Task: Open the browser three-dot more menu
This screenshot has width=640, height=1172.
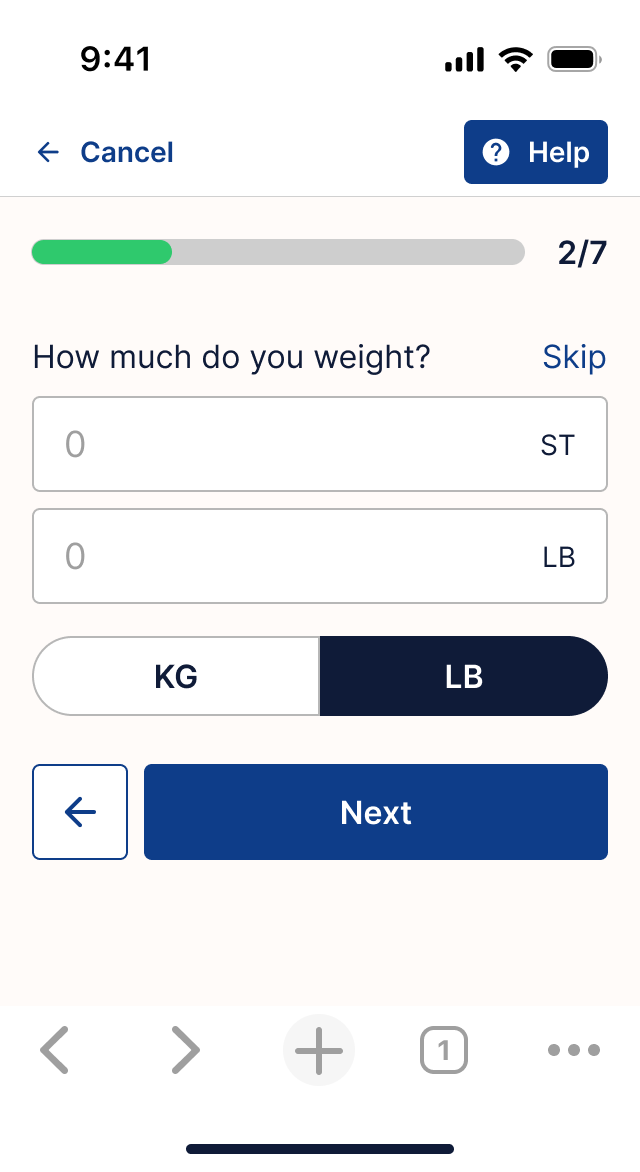Action: tap(574, 1050)
